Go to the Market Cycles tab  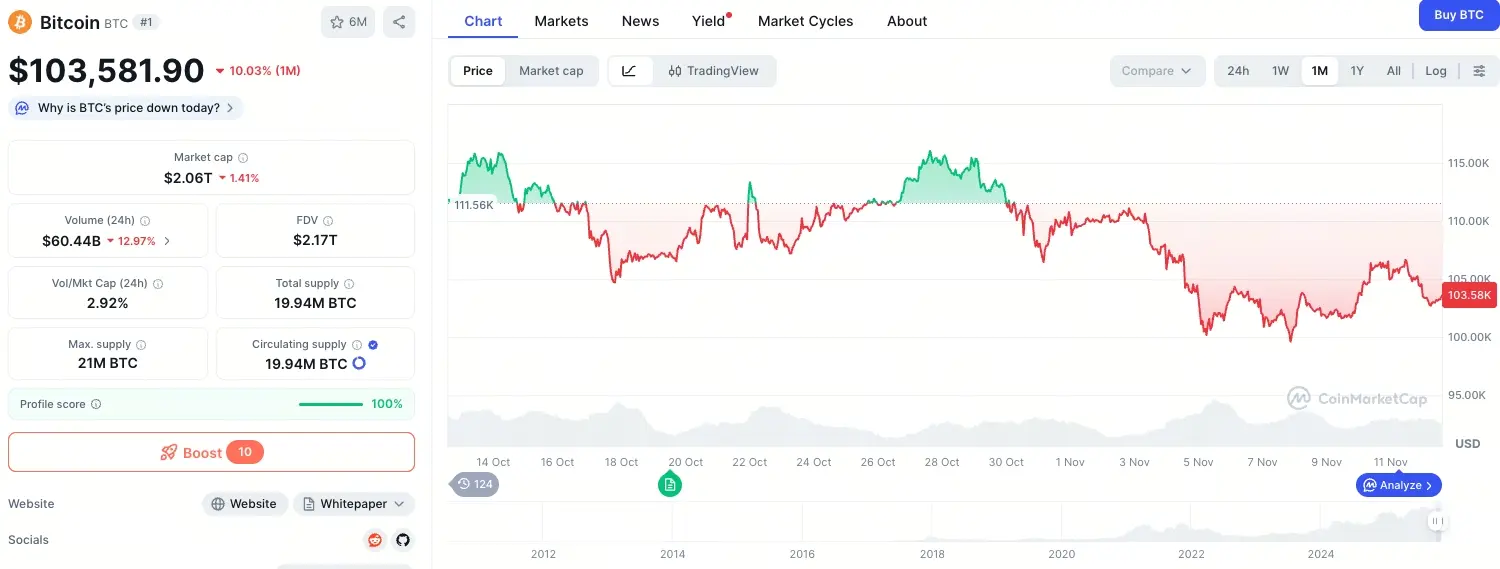[805, 21]
